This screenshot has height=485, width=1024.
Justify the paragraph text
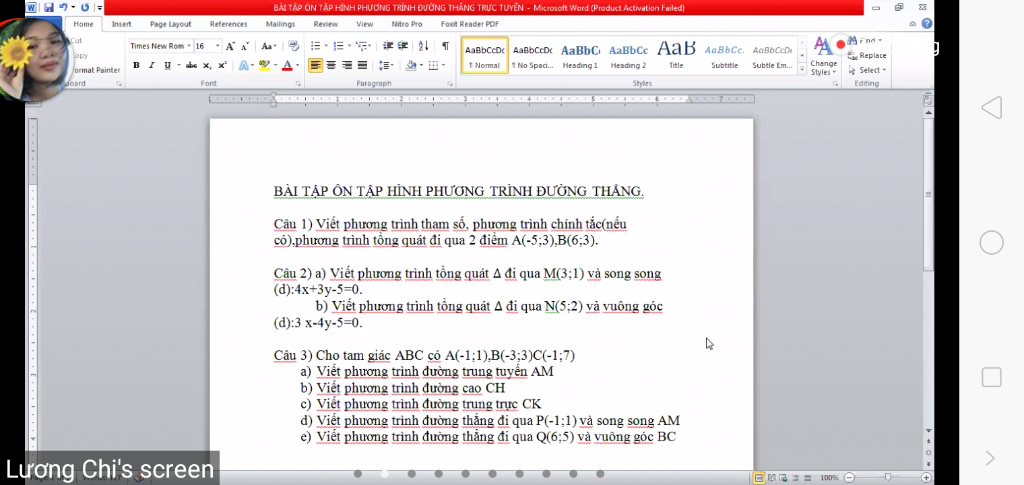(362, 65)
